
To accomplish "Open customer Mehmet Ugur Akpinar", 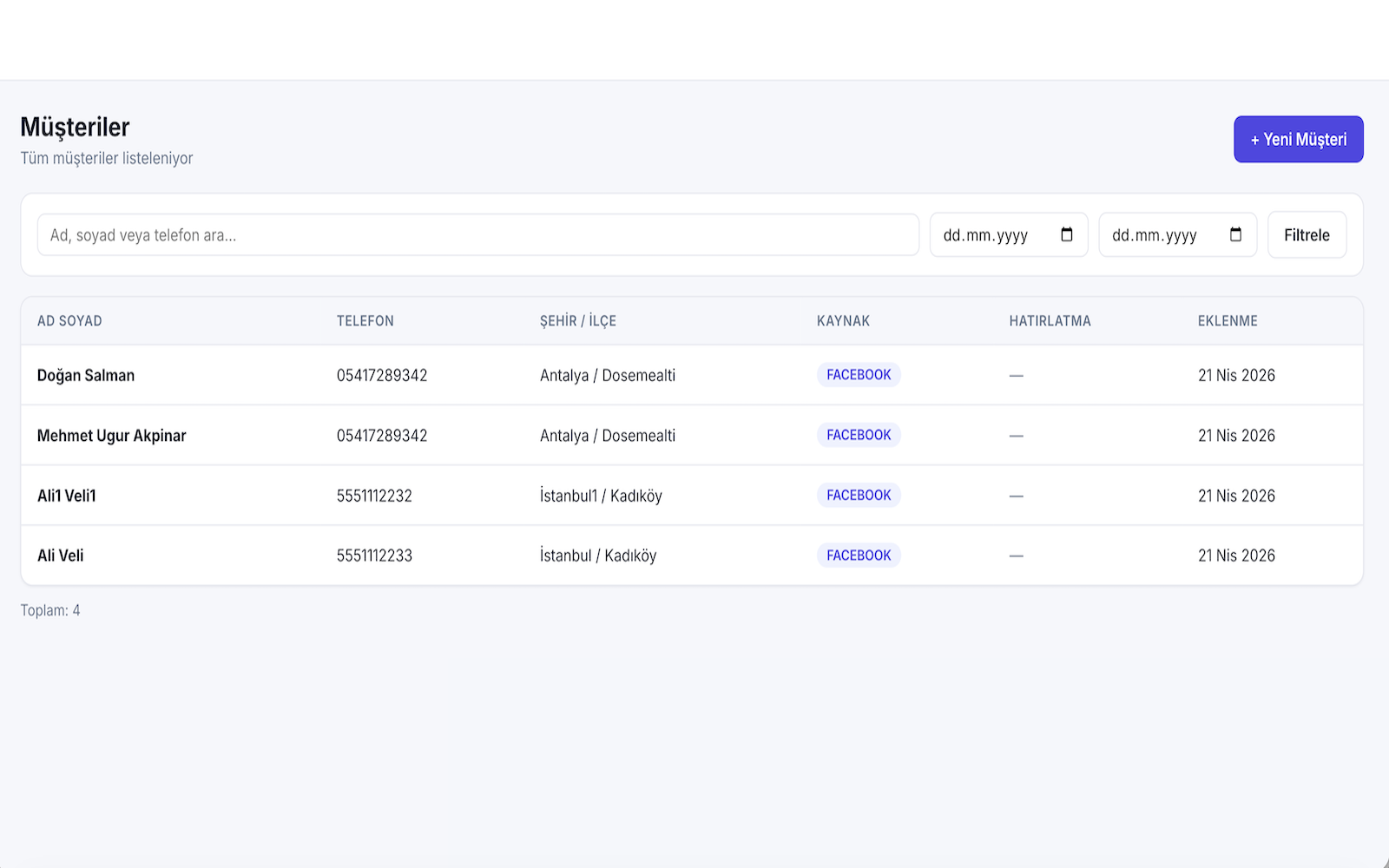I will point(112,436).
